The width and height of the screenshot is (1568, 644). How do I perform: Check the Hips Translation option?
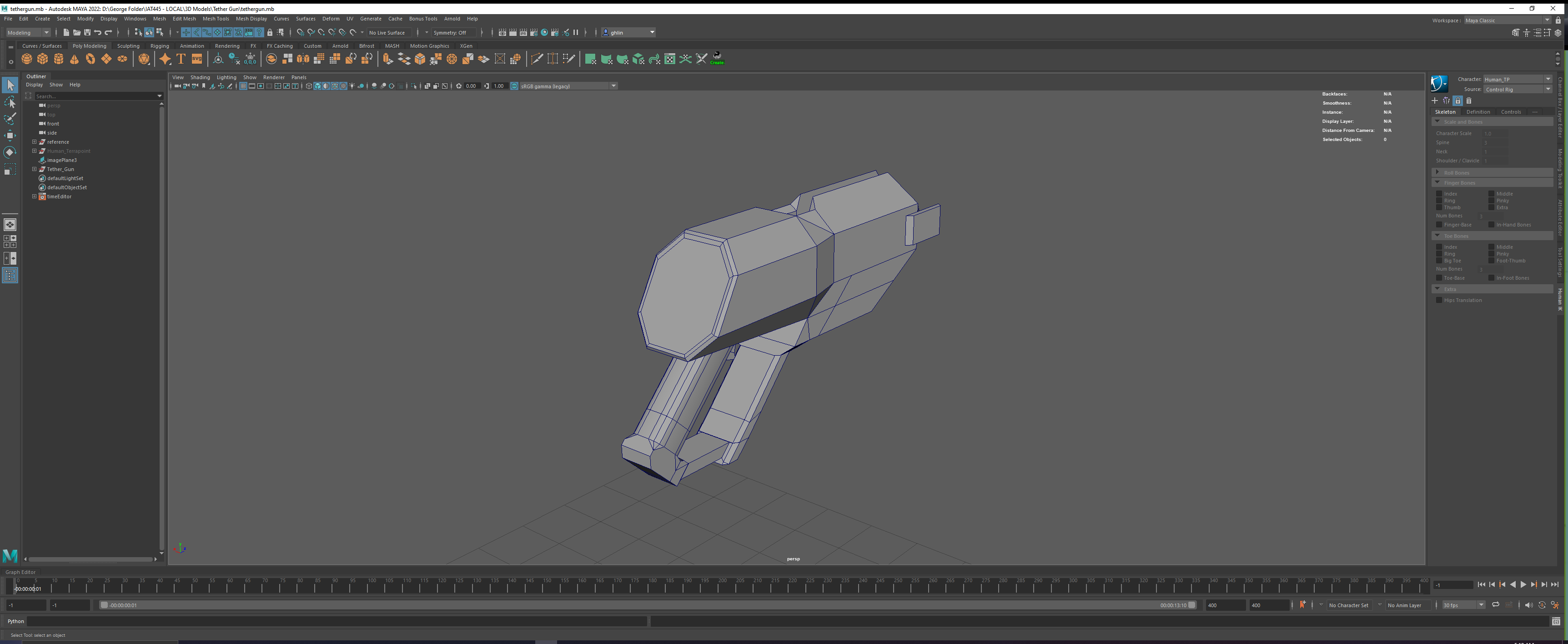pos(1439,300)
